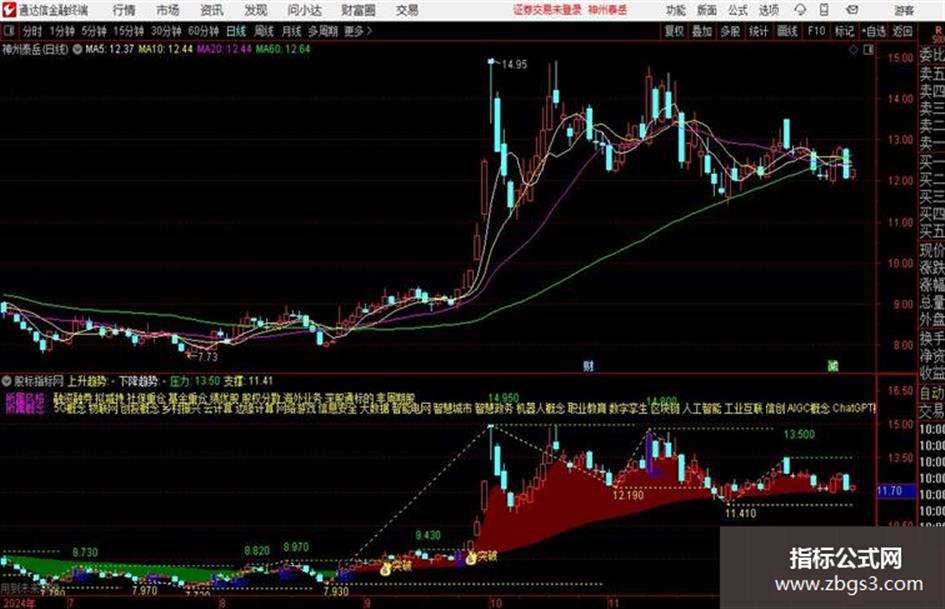Open the 市场 menu

point(168,10)
